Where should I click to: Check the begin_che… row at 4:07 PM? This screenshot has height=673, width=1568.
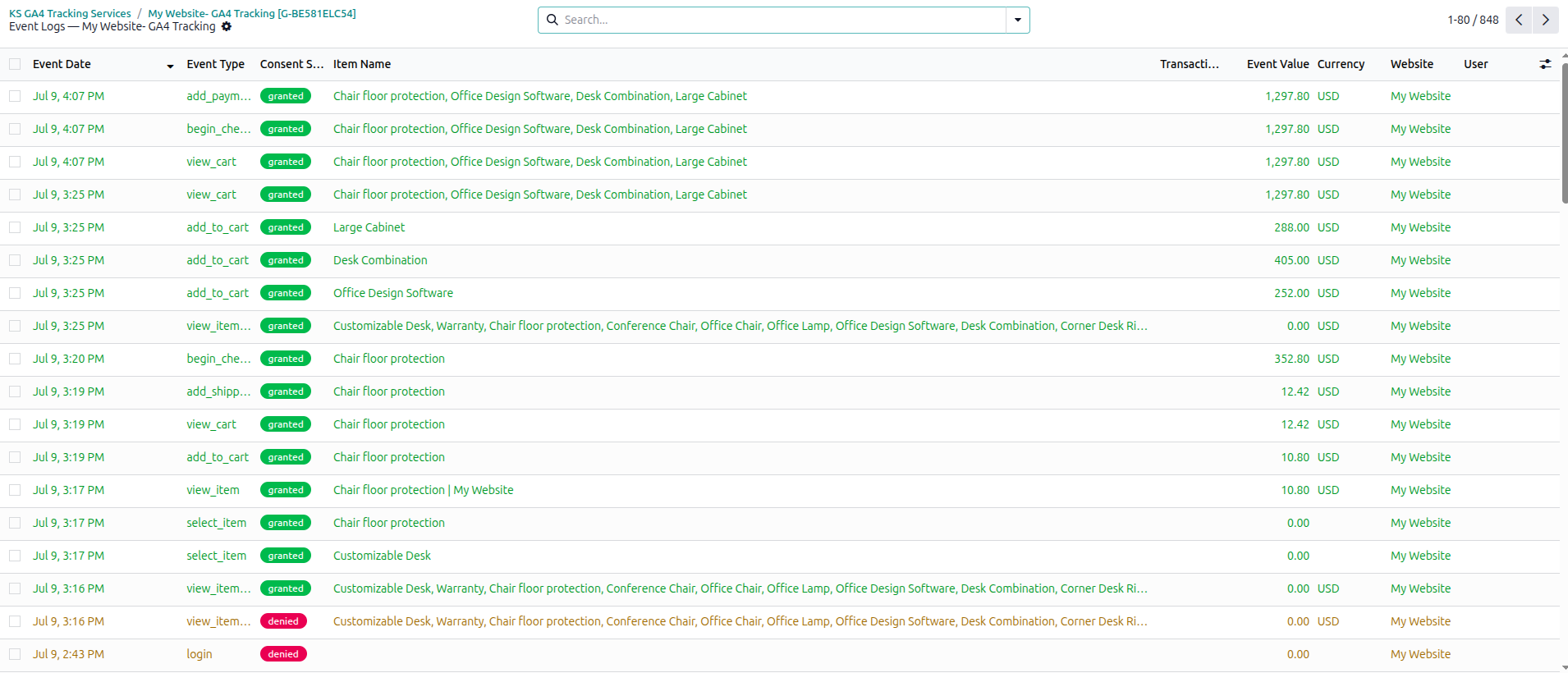tap(15, 129)
